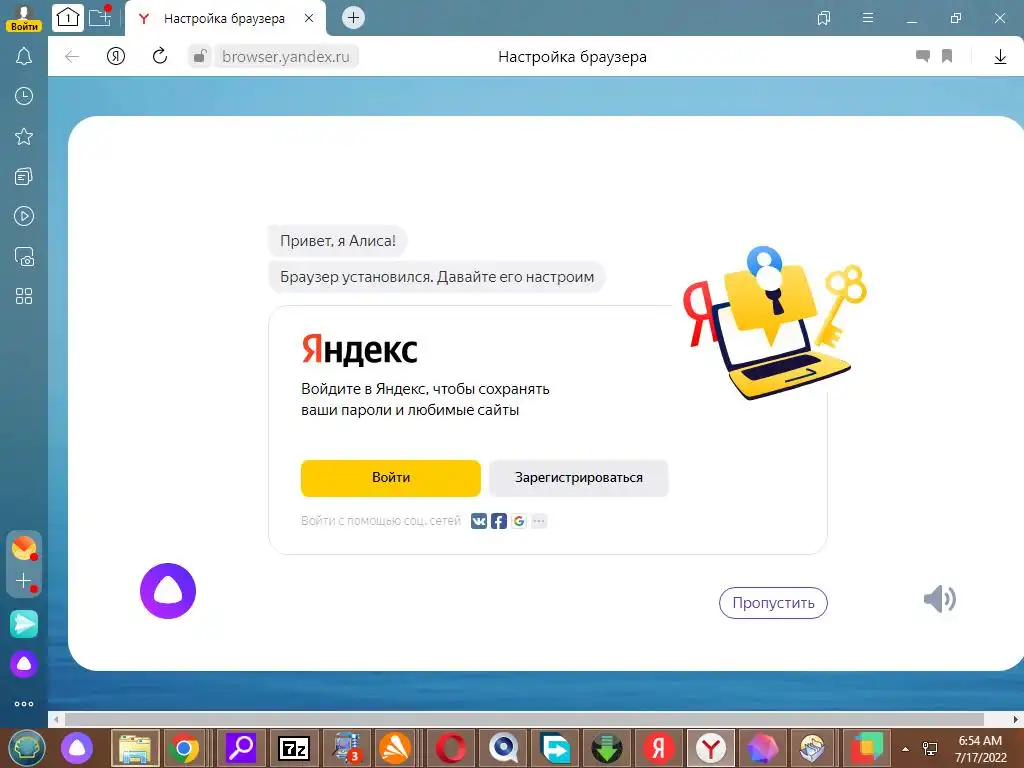Open the new tab group icon
Image resolution: width=1024 pixels, height=768 pixels.
pos(100,16)
